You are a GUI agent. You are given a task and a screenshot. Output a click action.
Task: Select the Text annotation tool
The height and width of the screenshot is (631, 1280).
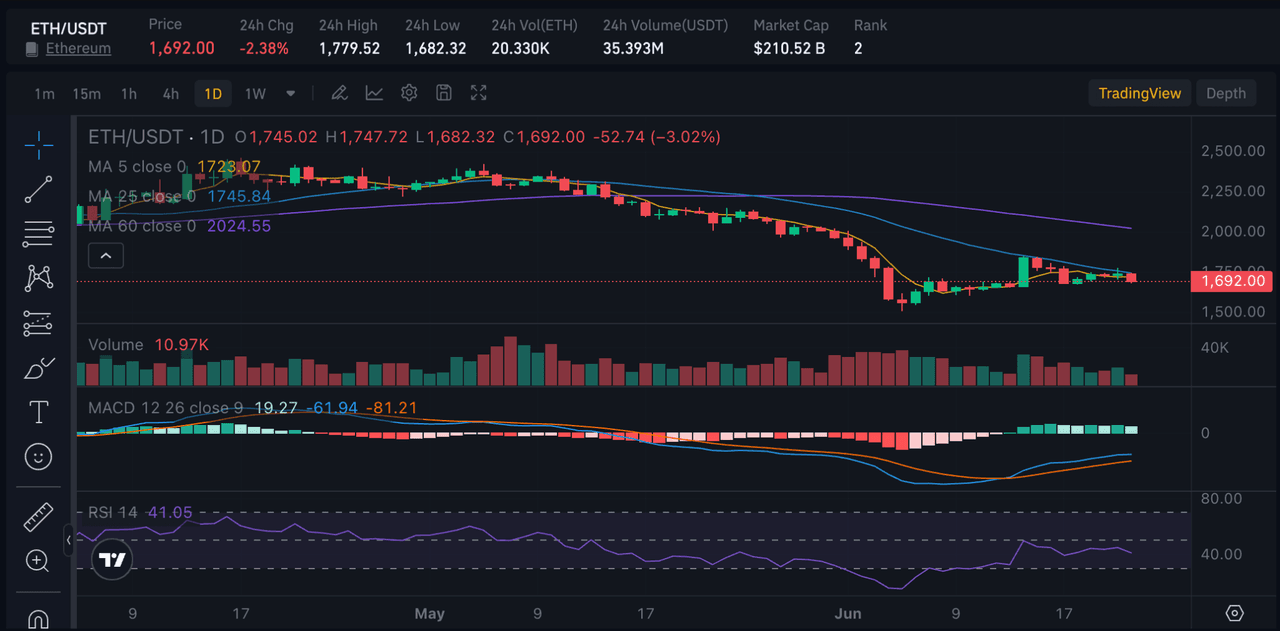pos(38,412)
